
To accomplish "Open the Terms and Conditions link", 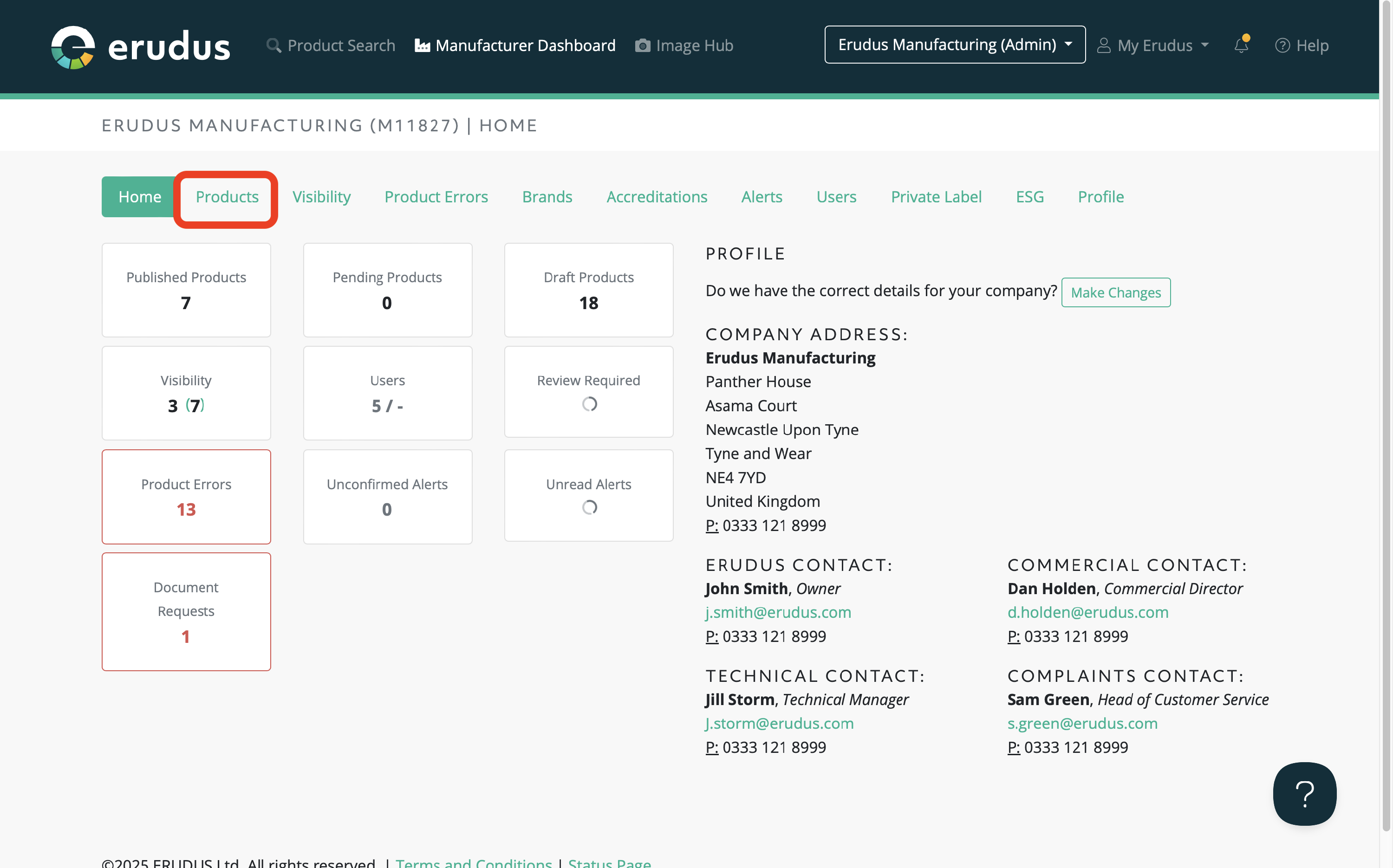I will pyautogui.click(x=473, y=862).
